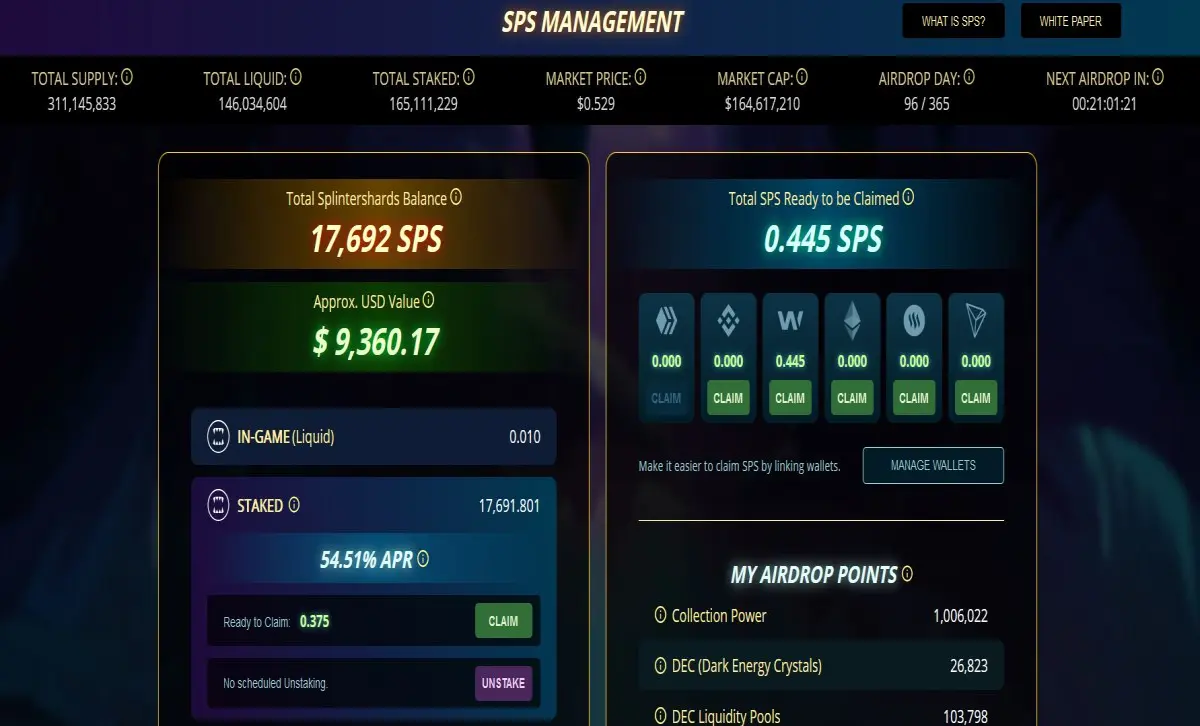Click the In-Game liquid amount 0.010
Screen dimensions: 1200x726
click(x=524, y=437)
